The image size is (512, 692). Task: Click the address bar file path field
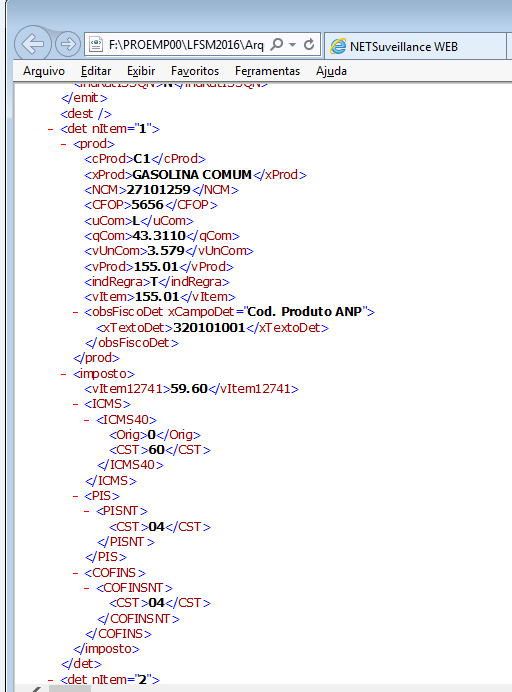tap(186, 45)
